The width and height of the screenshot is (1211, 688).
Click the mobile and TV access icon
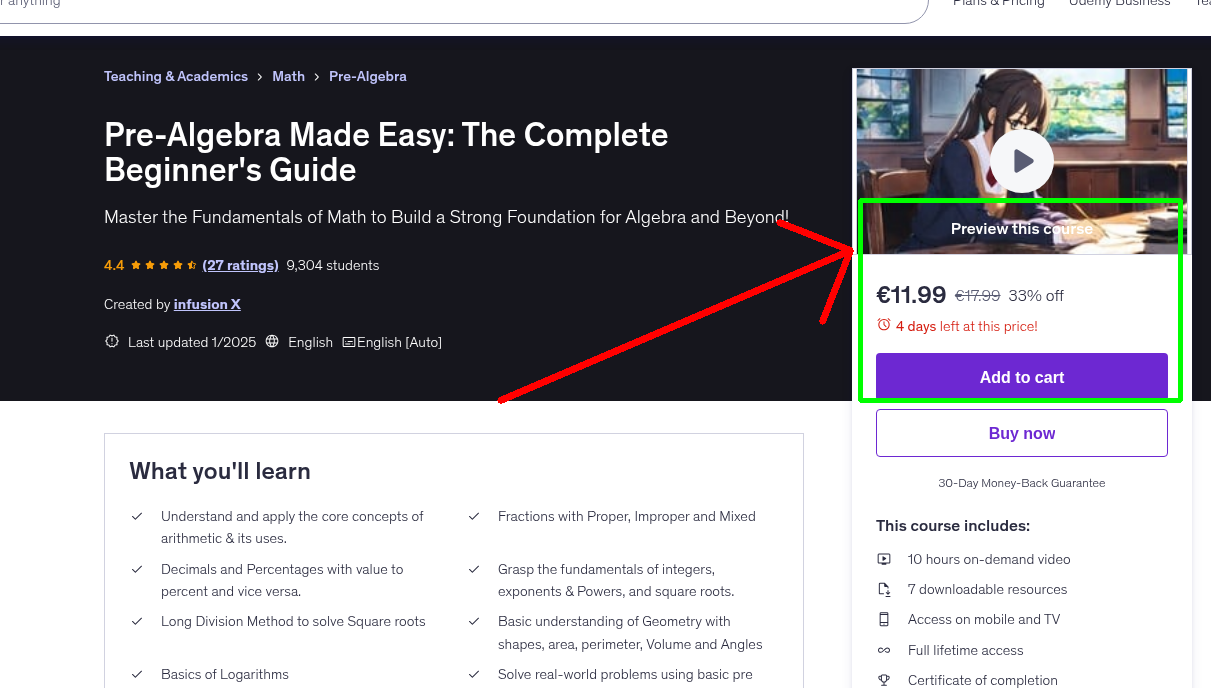pos(884,619)
